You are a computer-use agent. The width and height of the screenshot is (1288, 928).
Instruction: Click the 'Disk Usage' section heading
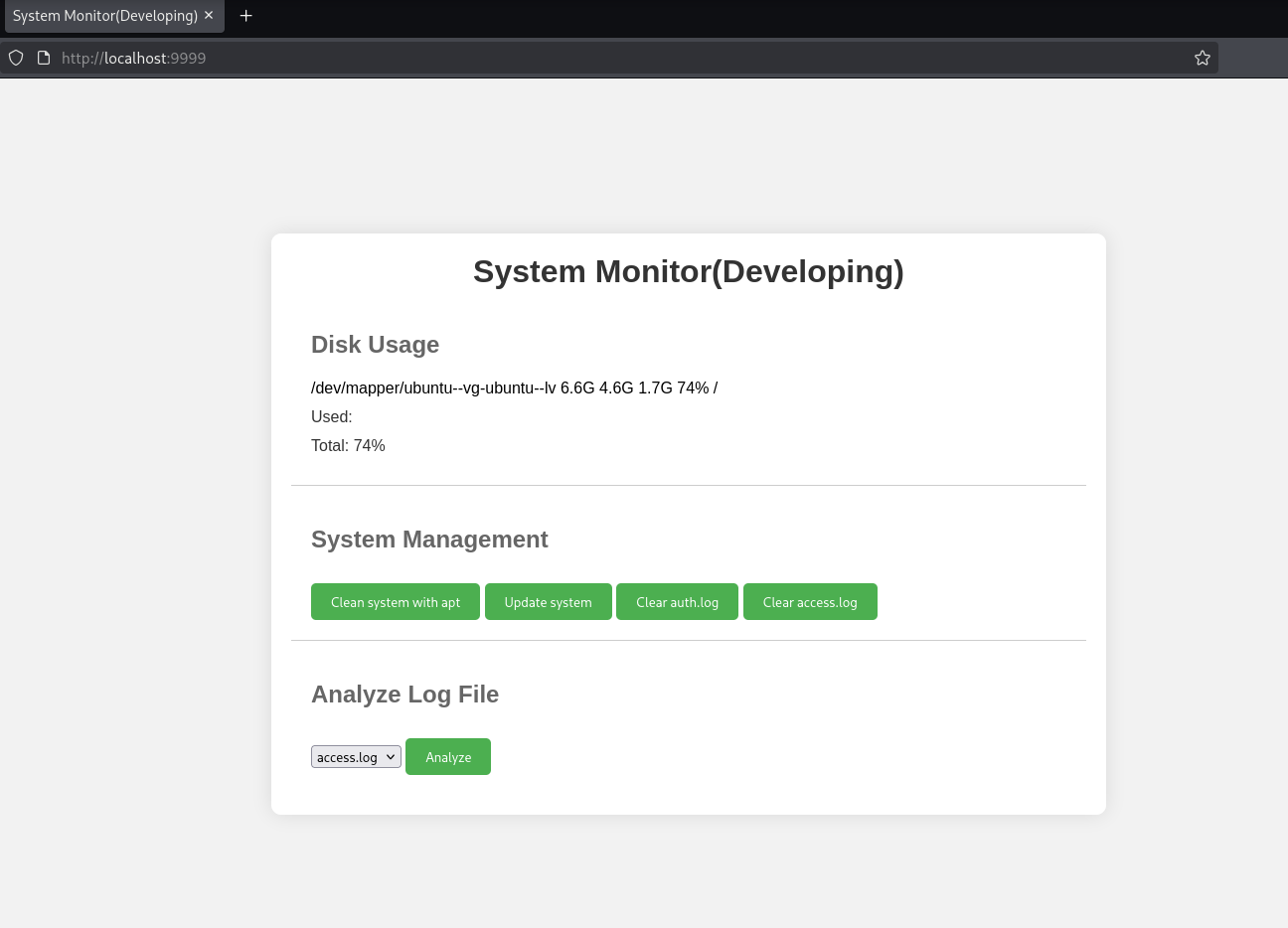point(375,345)
